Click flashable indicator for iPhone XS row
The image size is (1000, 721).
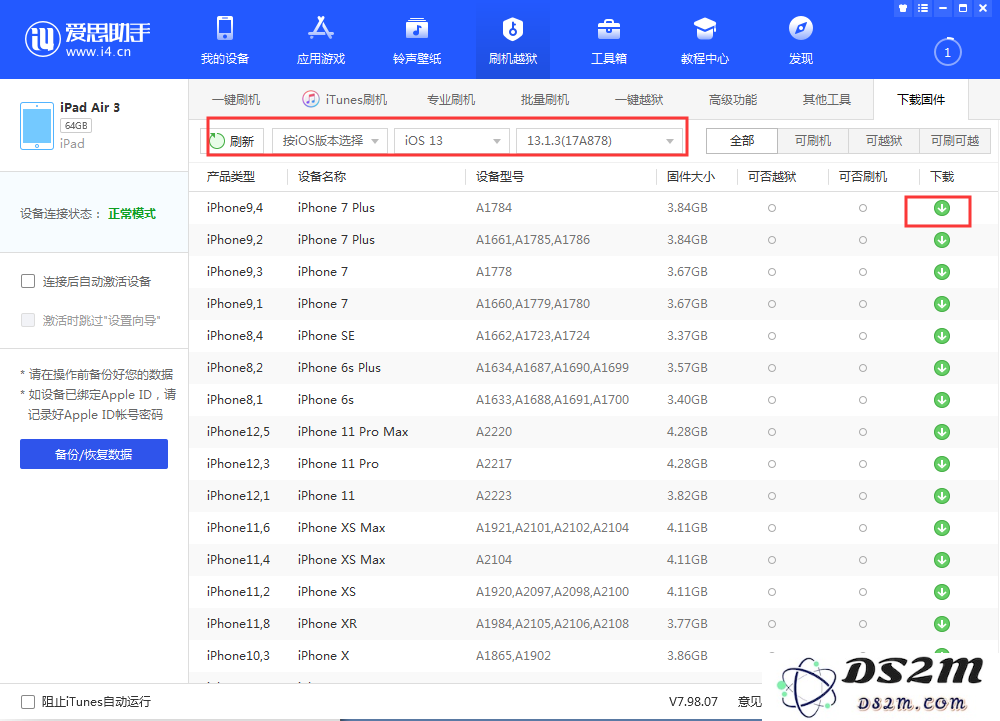click(863, 592)
